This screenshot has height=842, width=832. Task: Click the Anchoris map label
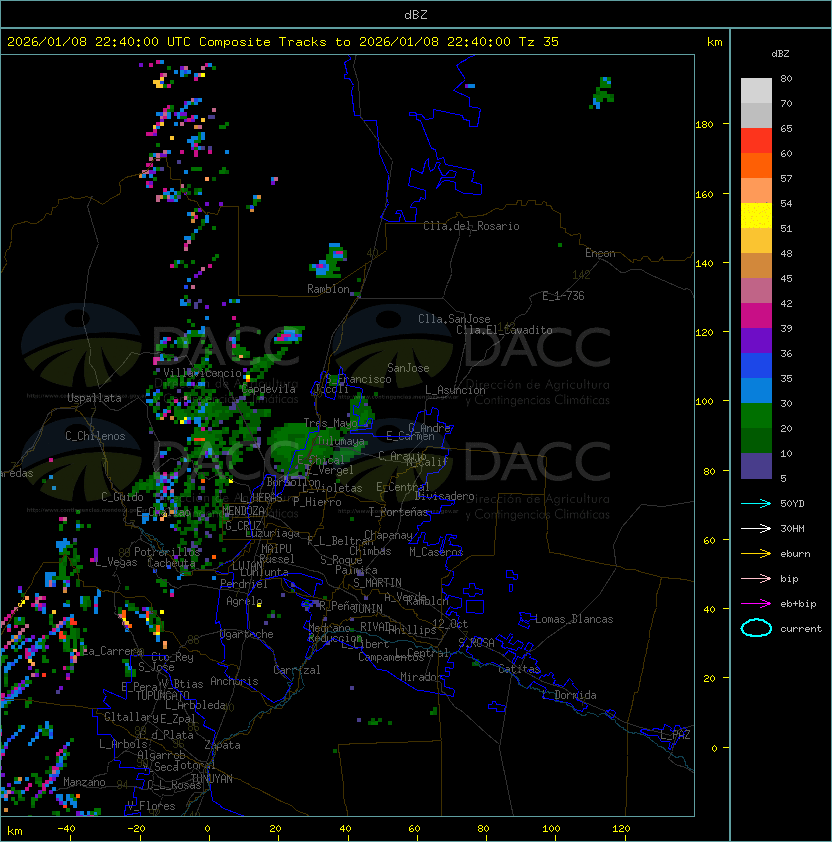coord(234,681)
